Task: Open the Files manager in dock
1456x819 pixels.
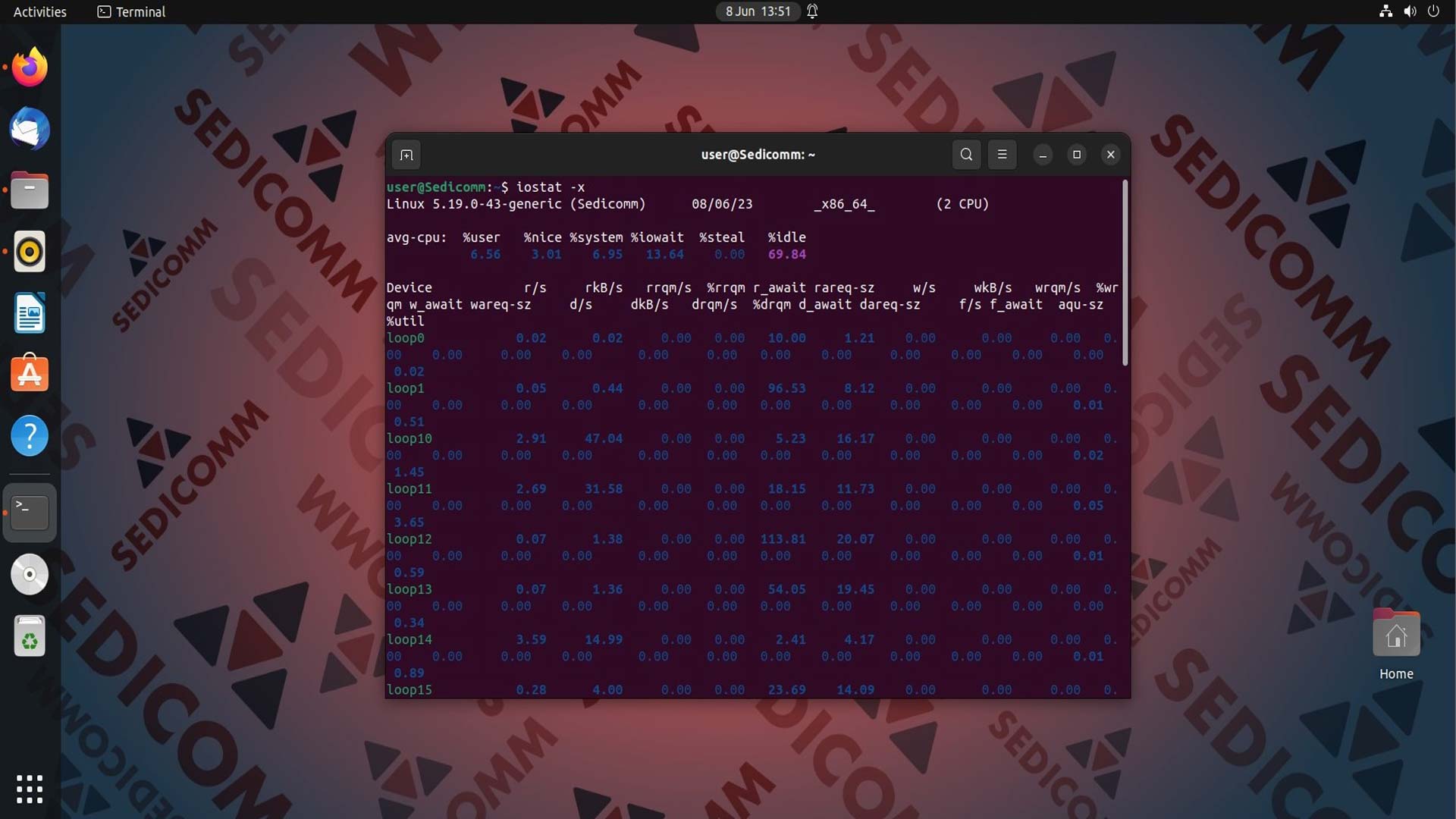Action: pyautogui.click(x=30, y=190)
